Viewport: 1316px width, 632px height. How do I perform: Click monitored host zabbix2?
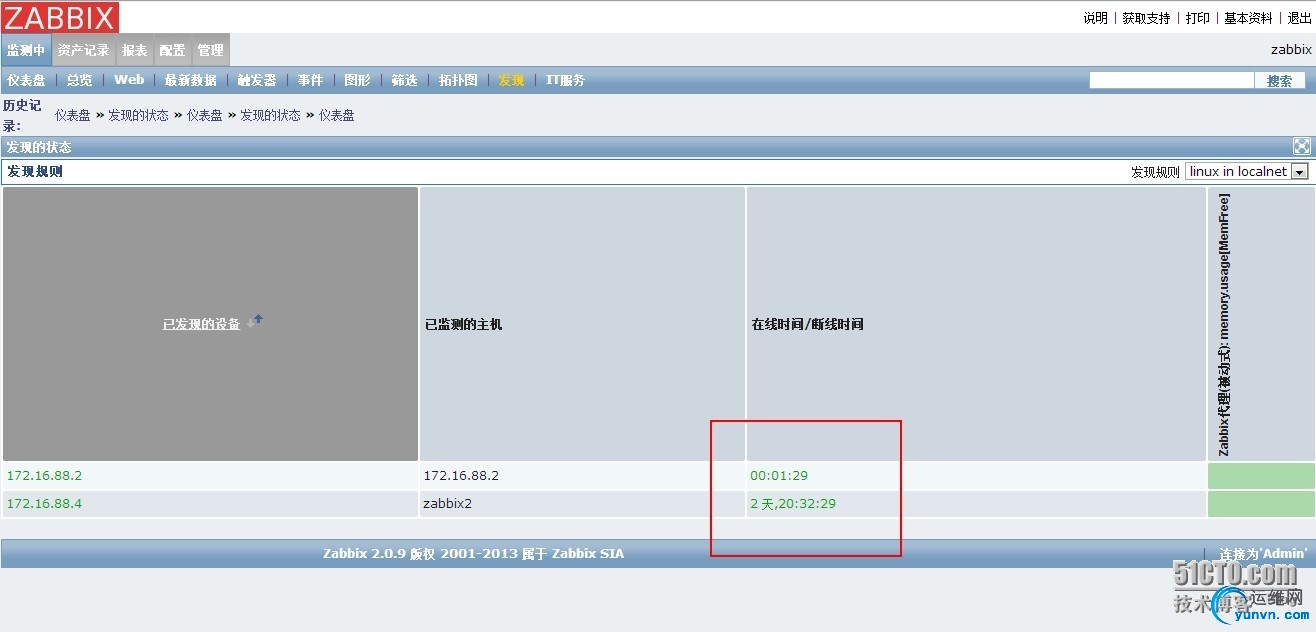(x=447, y=503)
